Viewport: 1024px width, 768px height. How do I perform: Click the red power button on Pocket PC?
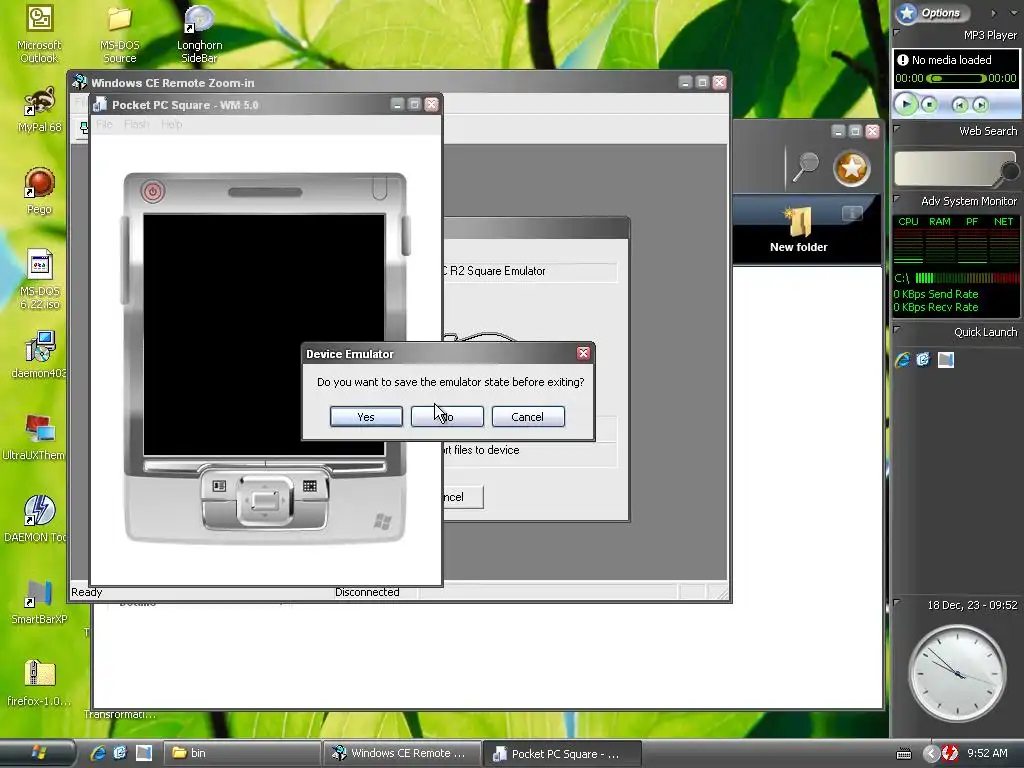pyautogui.click(x=153, y=191)
